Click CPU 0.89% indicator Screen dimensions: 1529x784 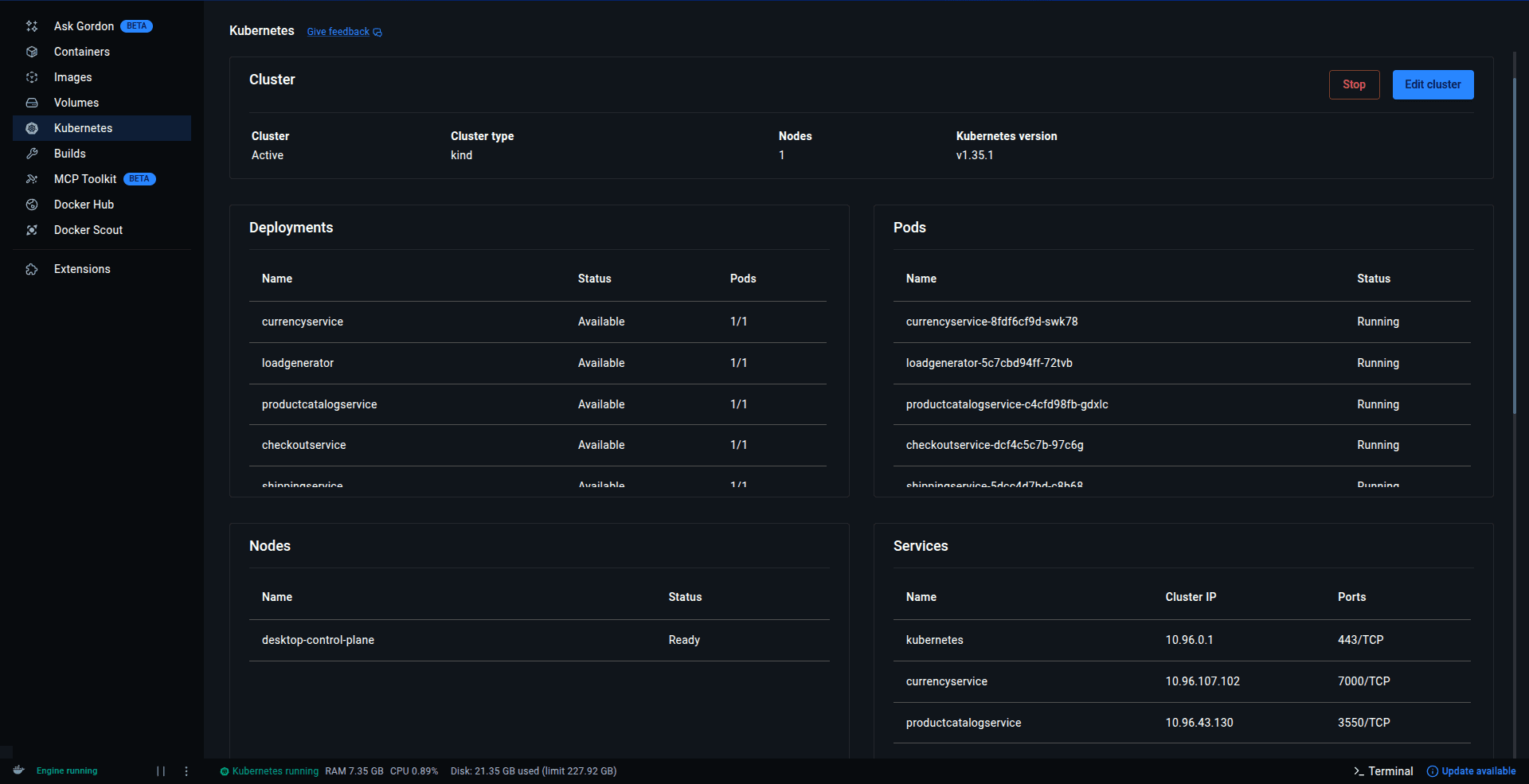click(414, 771)
